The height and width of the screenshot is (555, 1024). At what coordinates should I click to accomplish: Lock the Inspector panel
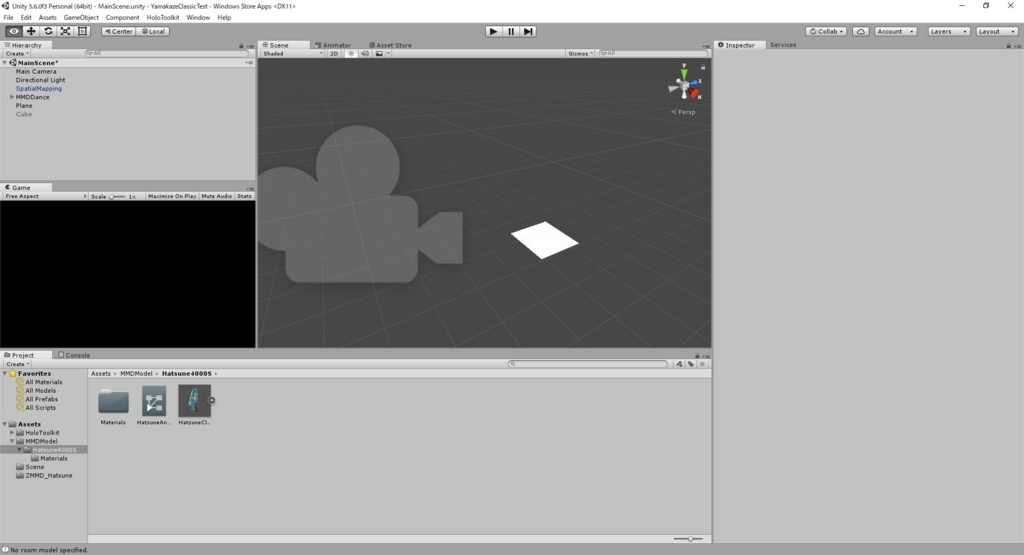tap(1008, 46)
